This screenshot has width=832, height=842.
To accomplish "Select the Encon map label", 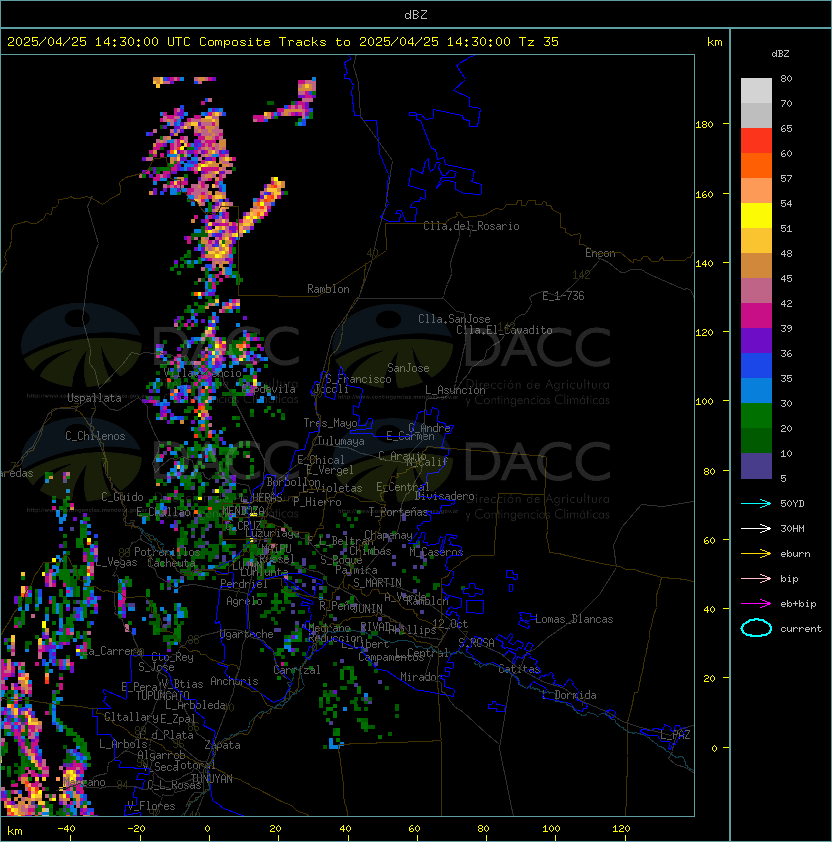I will click(x=600, y=253).
